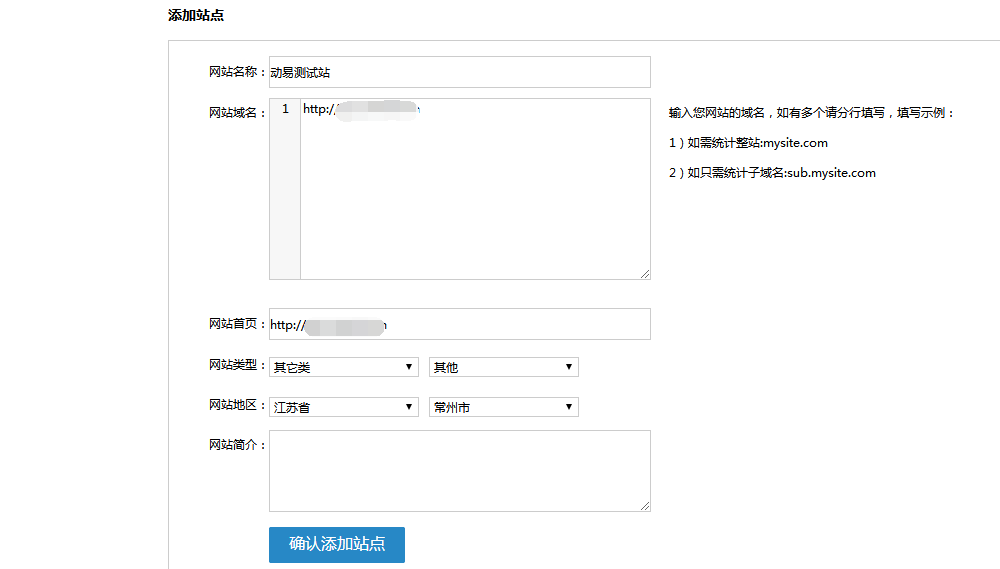Expand the 其他 sub-category dropdown
Screen dimensions: 1000x569
(x=503, y=367)
